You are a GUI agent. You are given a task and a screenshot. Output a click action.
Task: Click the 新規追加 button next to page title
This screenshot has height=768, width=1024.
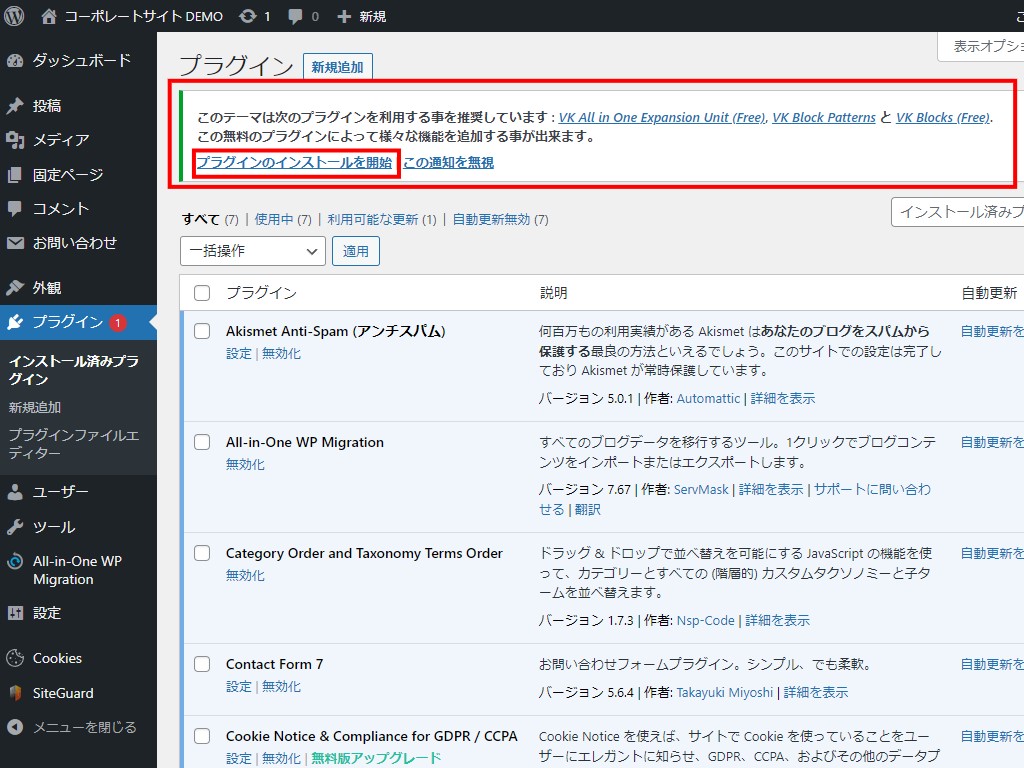(x=338, y=67)
